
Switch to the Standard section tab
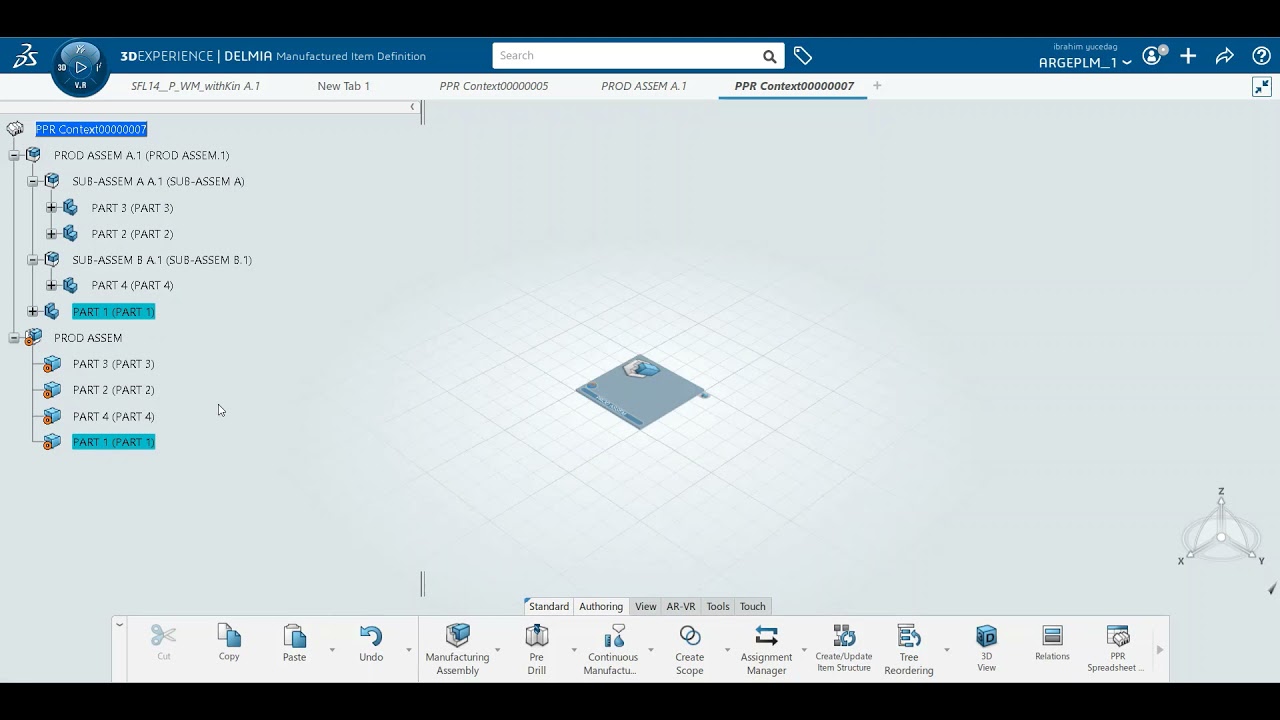pyautogui.click(x=548, y=606)
